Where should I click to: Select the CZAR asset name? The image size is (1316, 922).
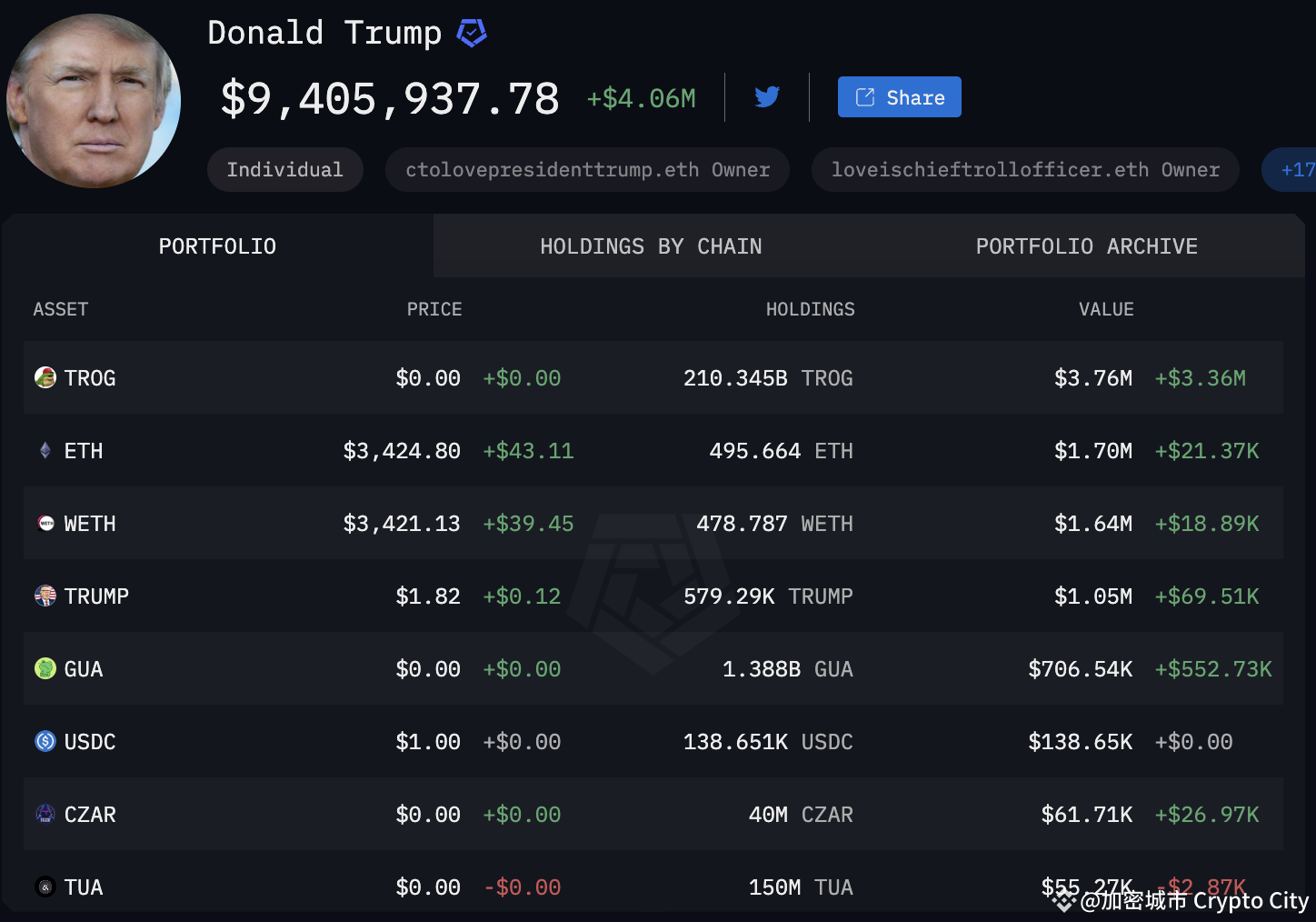point(90,815)
